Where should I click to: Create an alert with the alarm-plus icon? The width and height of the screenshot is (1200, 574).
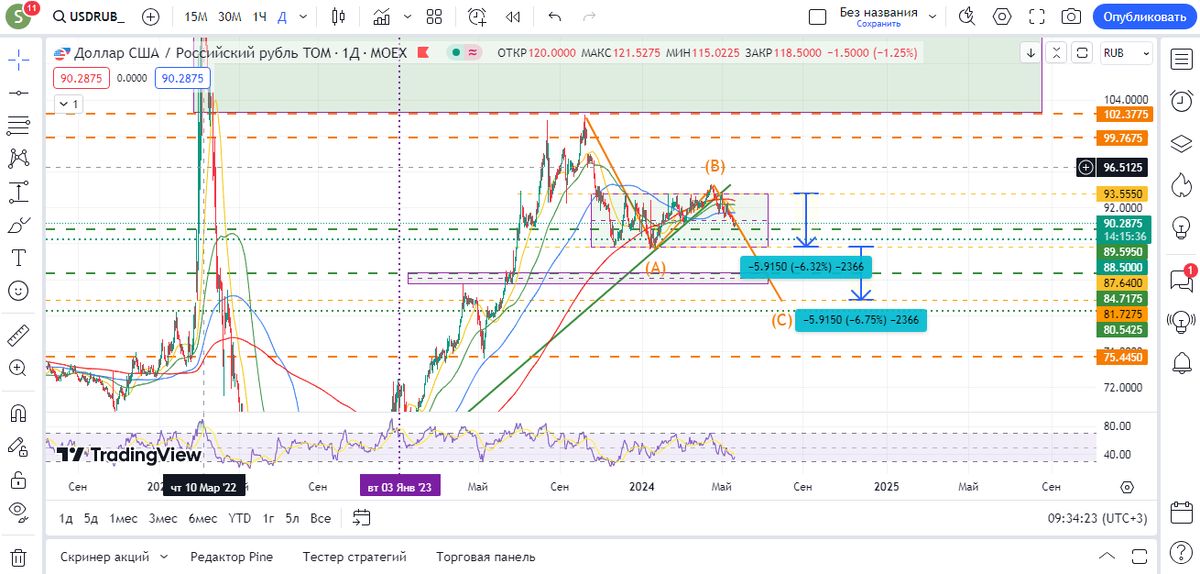coord(478,17)
